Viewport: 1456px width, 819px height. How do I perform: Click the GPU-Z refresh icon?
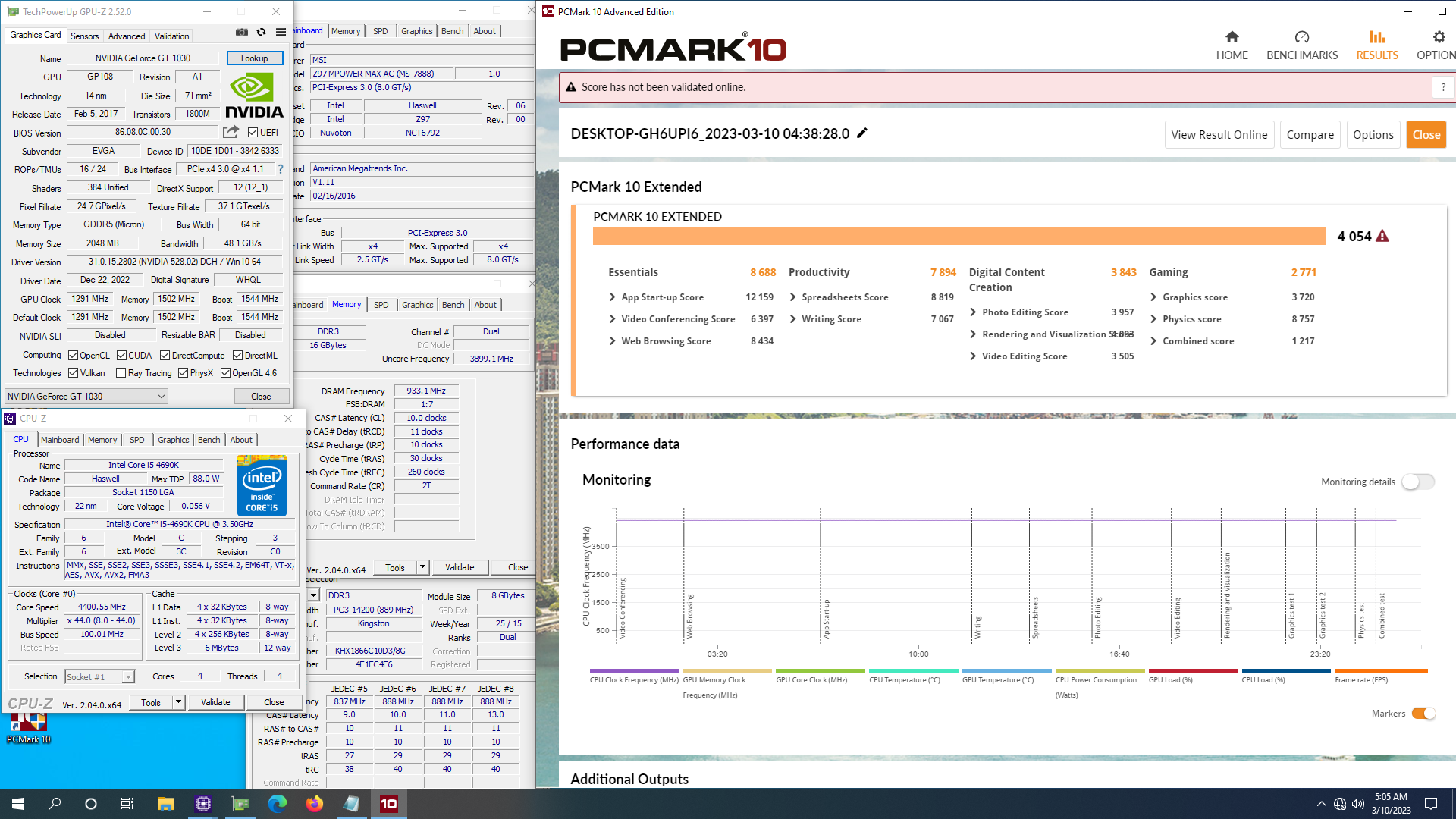point(262,32)
